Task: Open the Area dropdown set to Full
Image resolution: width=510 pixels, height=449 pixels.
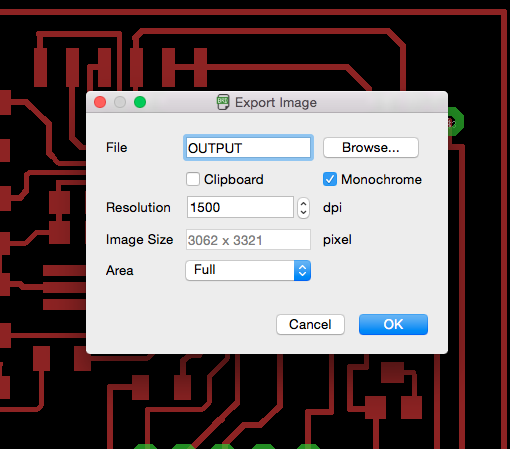Action: click(x=248, y=270)
